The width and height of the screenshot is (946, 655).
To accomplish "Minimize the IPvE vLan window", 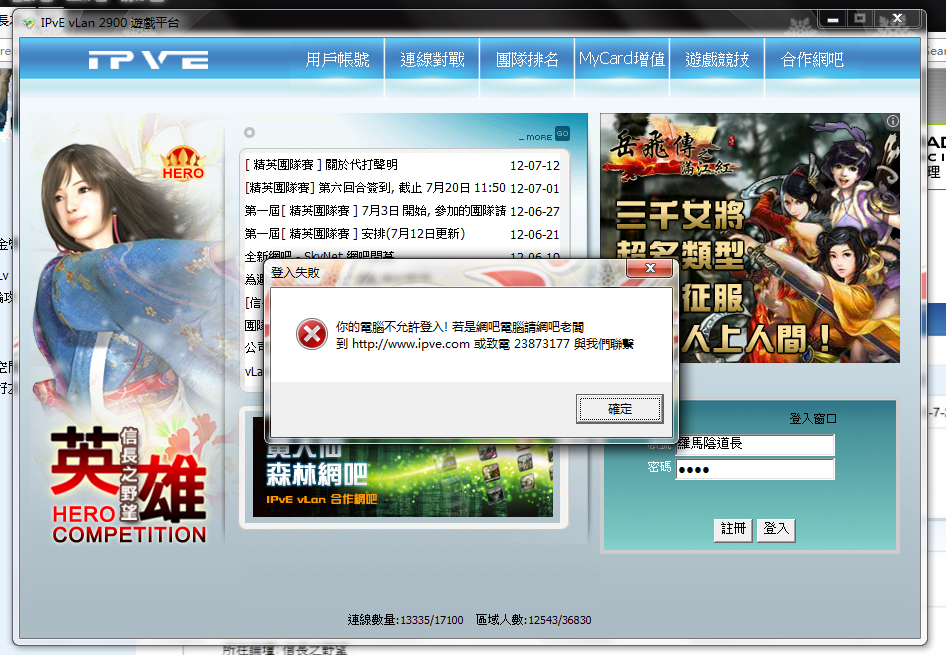I will point(833,19).
